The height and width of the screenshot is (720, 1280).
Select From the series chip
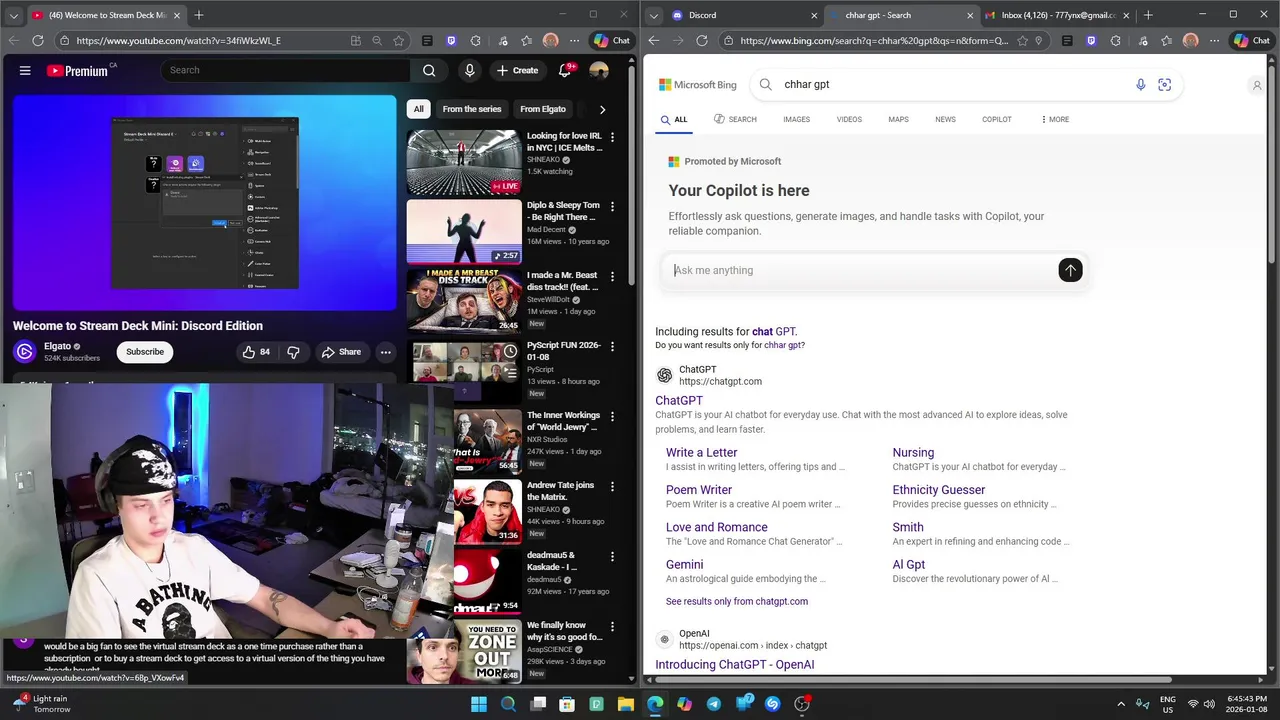point(472,109)
